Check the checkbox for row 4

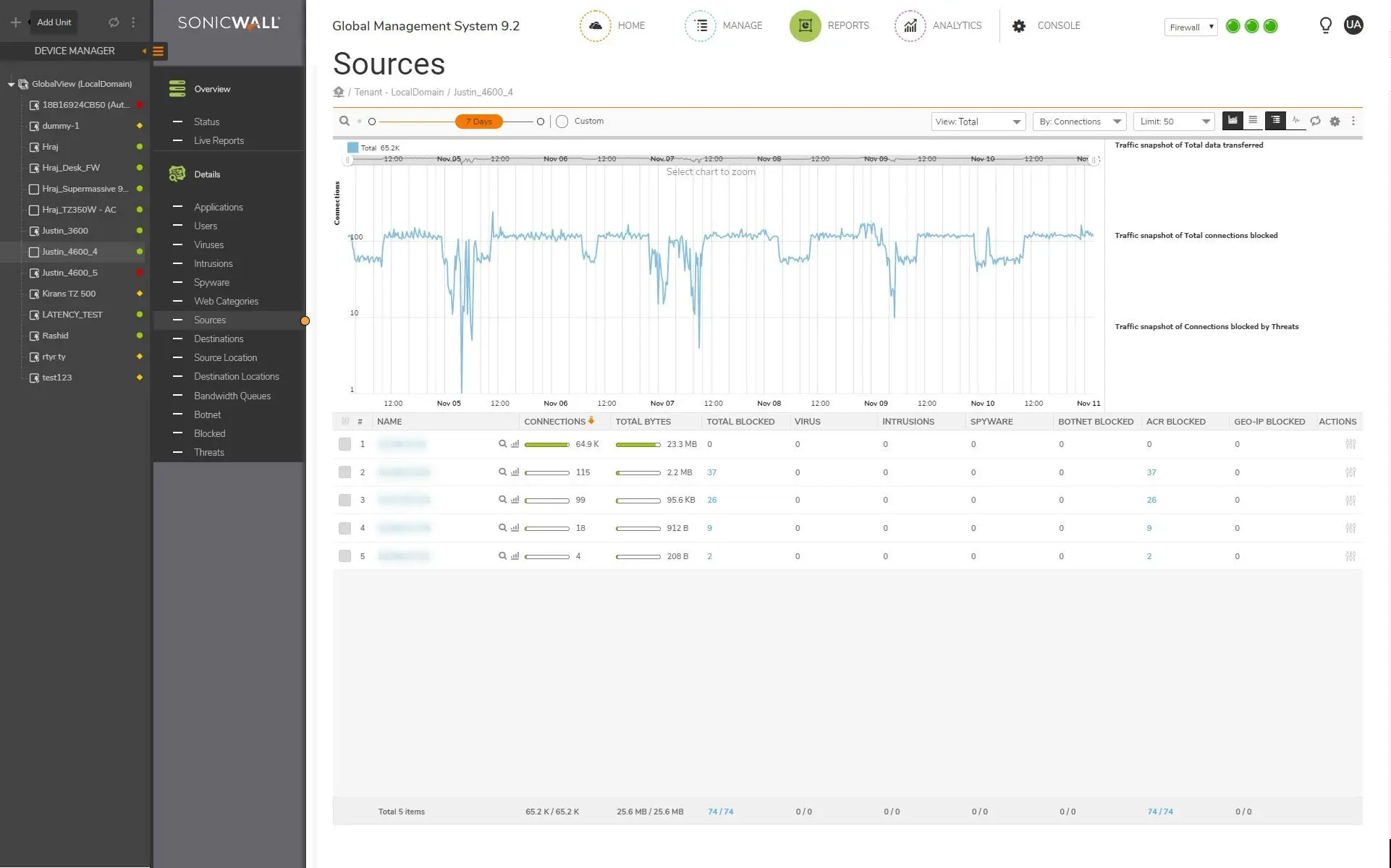coord(344,528)
